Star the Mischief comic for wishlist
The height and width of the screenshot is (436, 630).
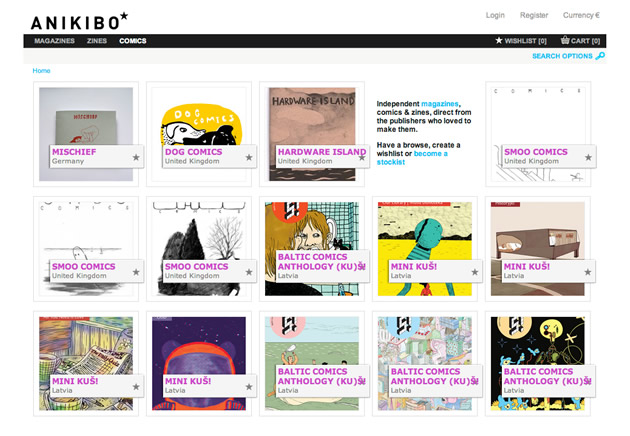(136, 157)
